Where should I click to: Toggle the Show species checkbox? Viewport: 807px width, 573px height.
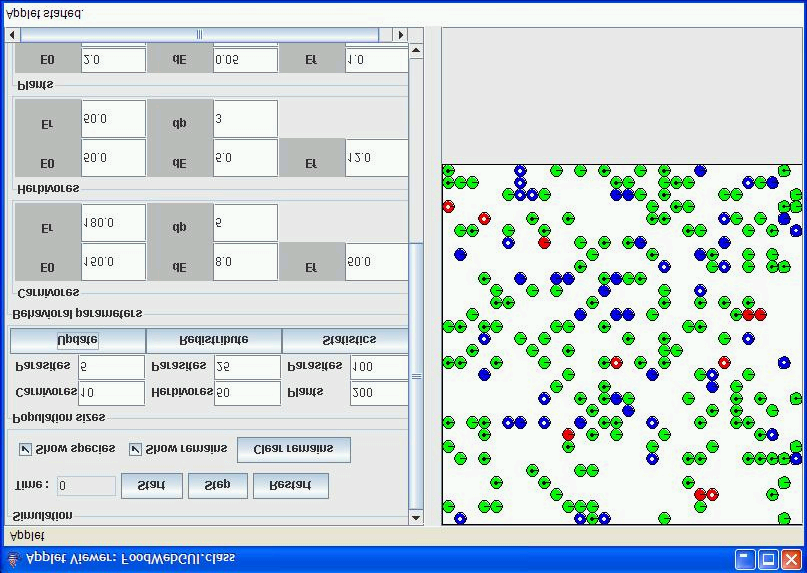coord(25,449)
